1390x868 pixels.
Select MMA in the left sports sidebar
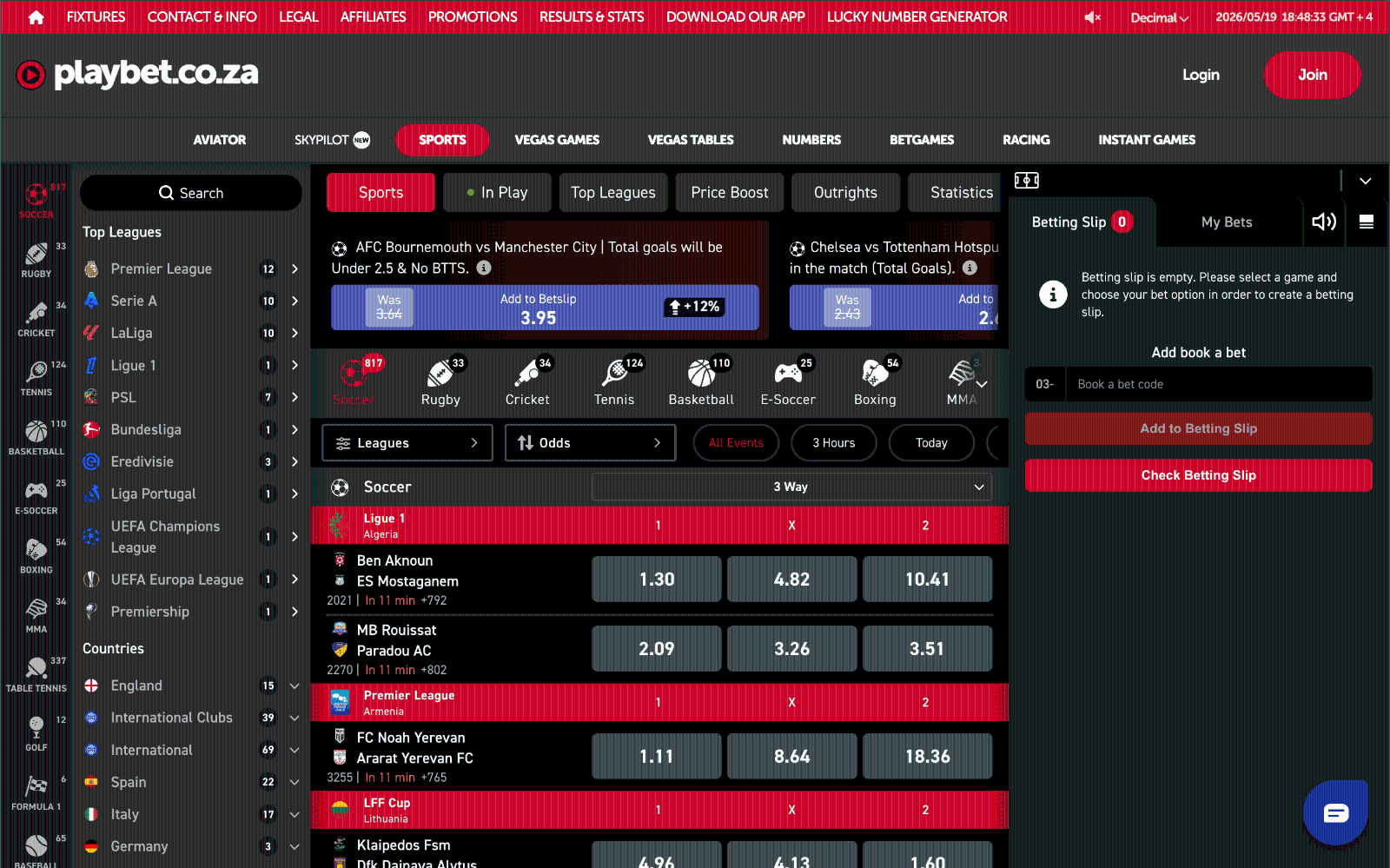pos(36,614)
